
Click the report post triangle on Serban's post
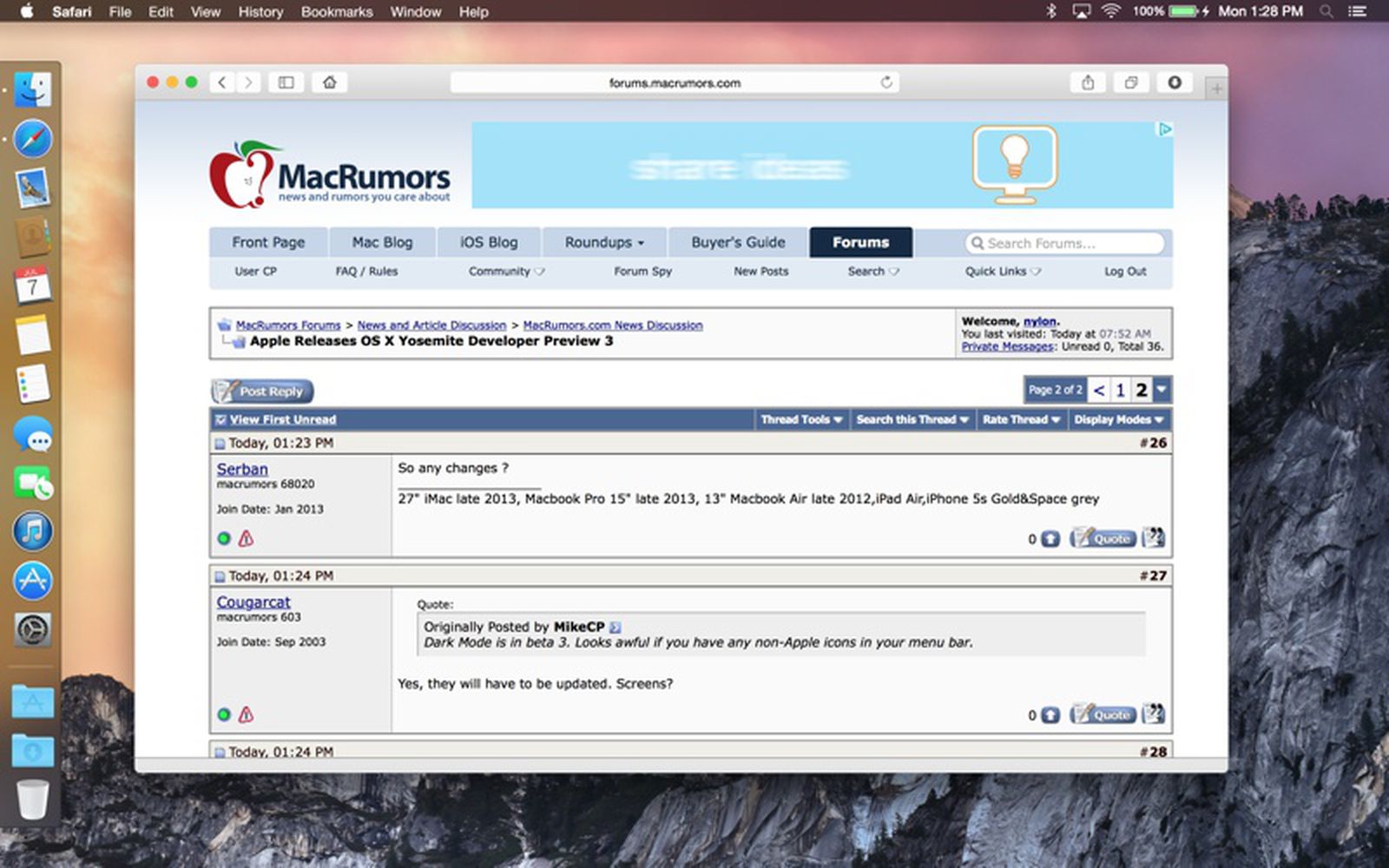[247, 539]
